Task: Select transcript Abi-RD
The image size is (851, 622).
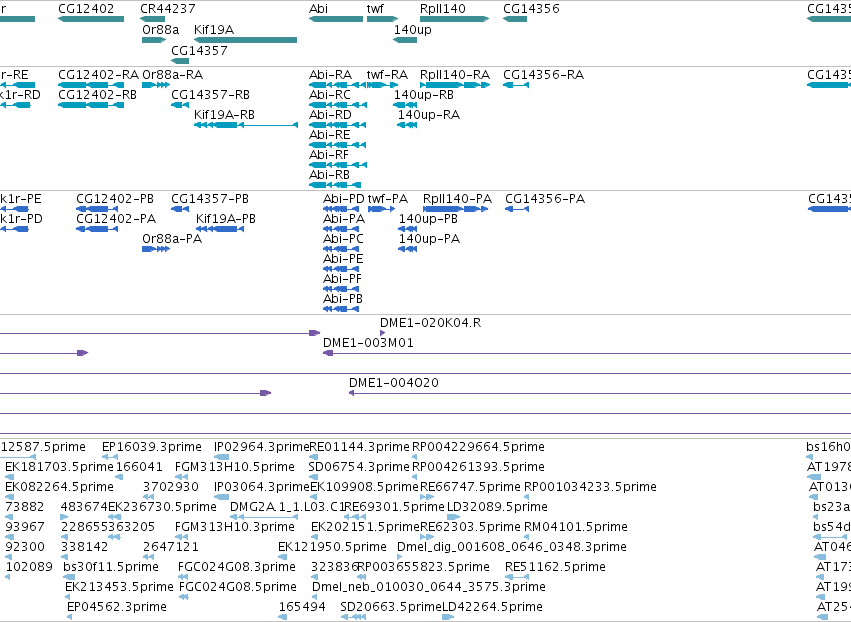Action: 338,125
